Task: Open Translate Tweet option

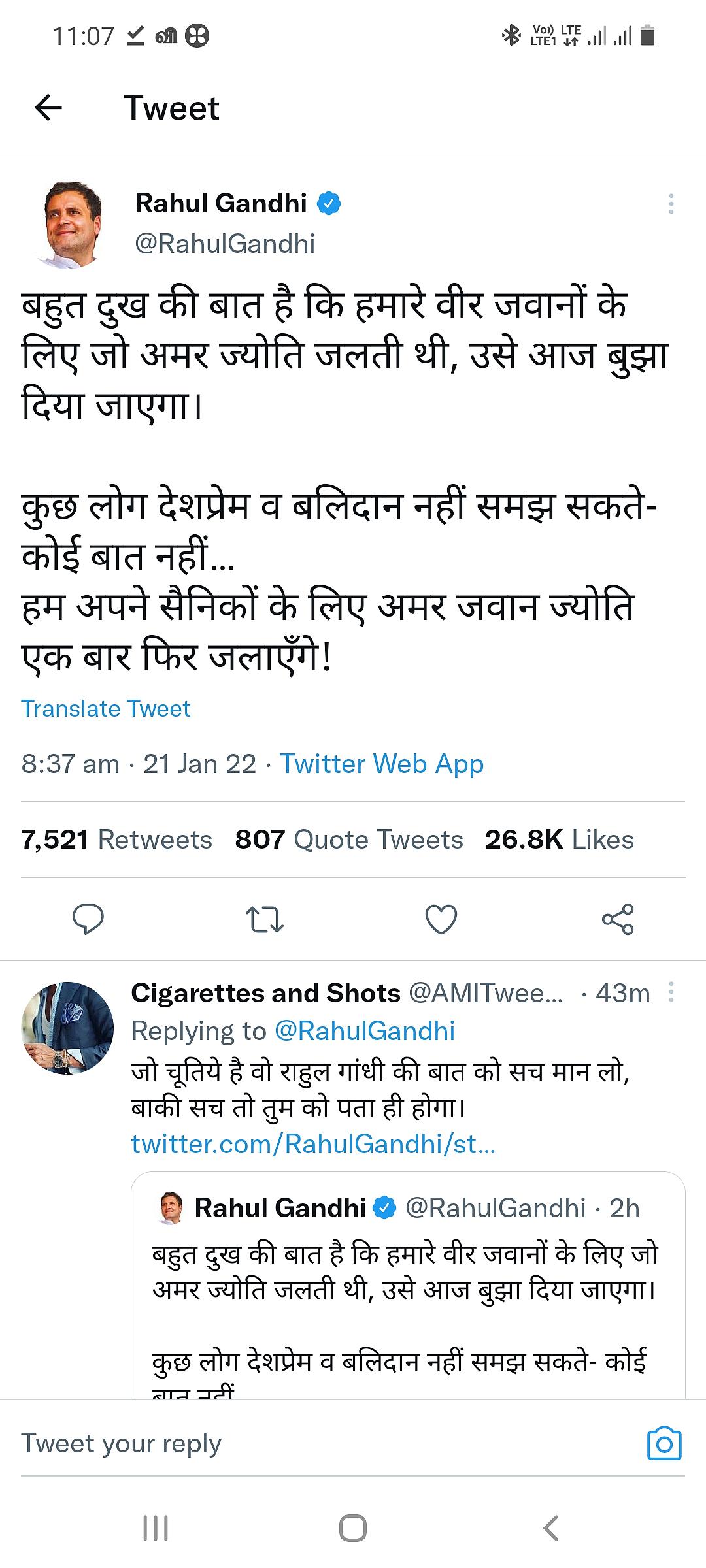Action: [106, 710]
